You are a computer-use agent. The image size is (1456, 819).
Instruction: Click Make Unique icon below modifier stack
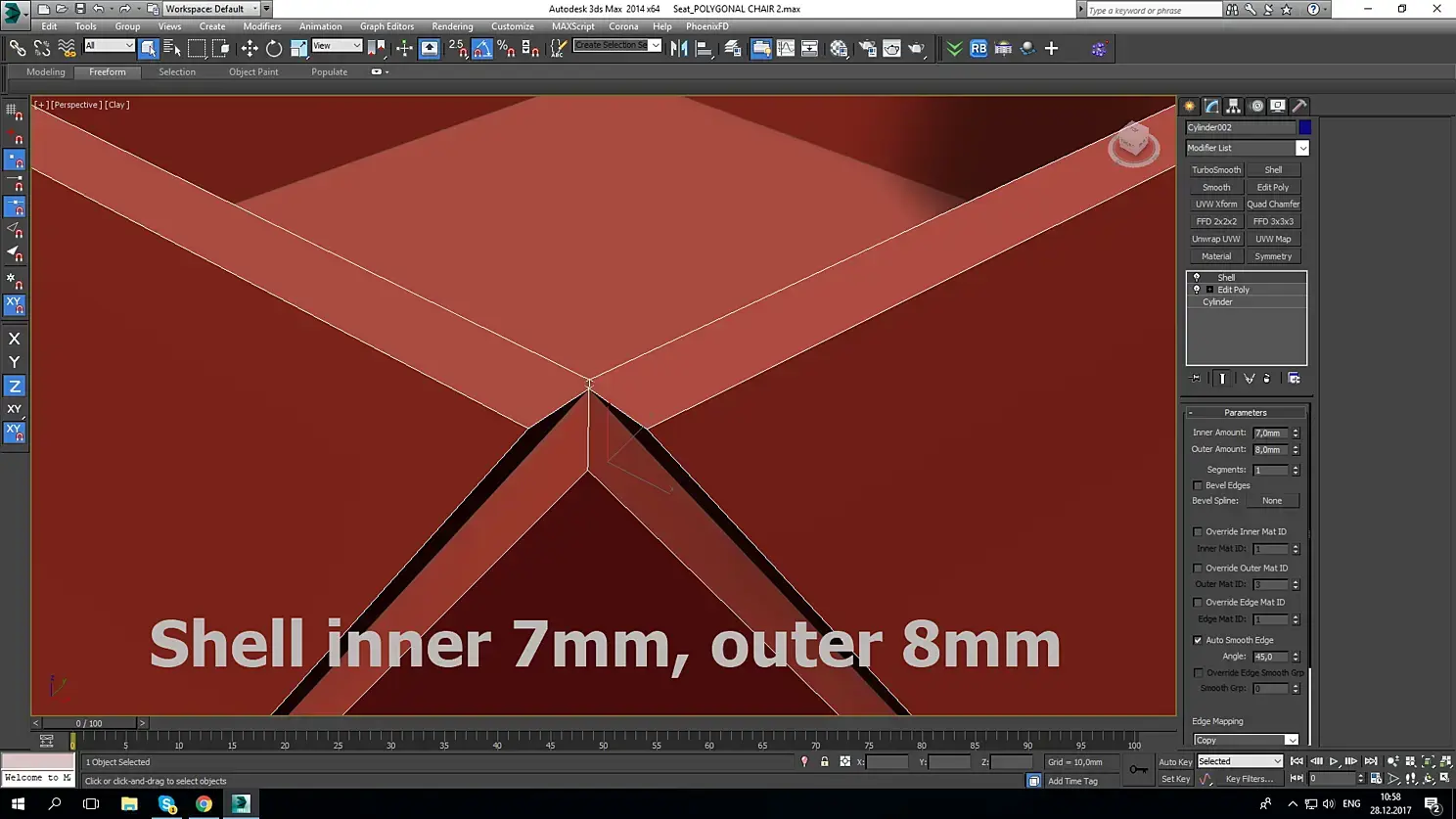[x=1250, y=378]
